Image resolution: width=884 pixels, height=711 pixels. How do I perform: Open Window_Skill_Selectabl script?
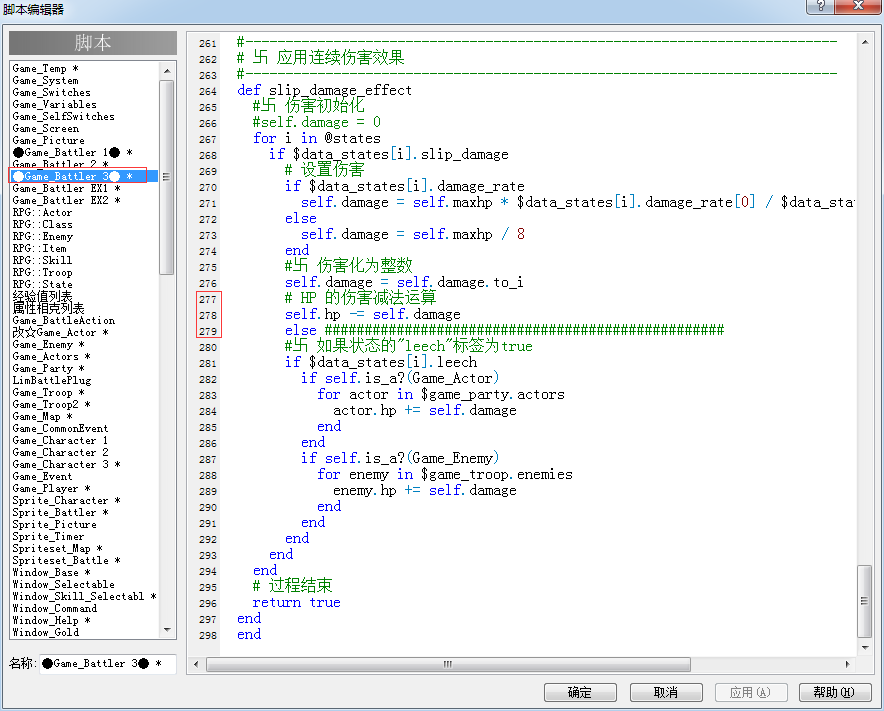pos(85,597)
